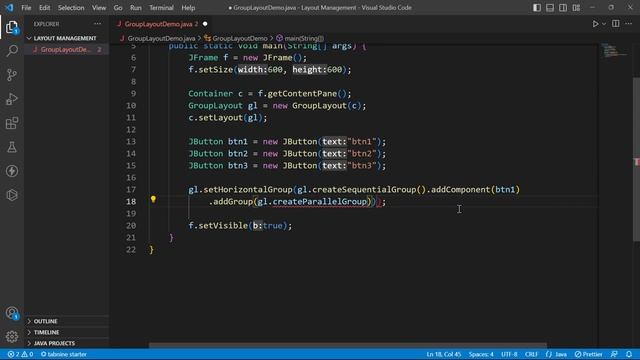Click the horizontal editor scrollbar
Viewport: 640px width, 360px height.
tap(348, 345)
